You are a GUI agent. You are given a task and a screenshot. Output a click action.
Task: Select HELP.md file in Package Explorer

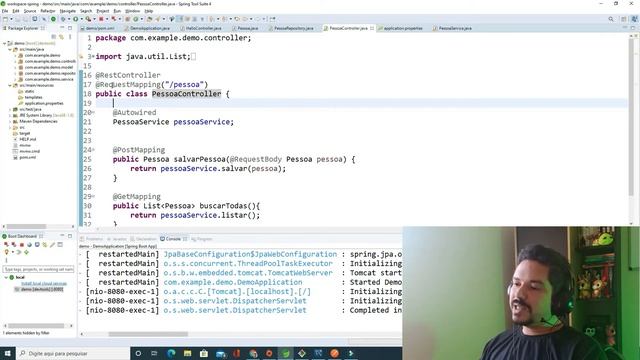coord(24,139)
